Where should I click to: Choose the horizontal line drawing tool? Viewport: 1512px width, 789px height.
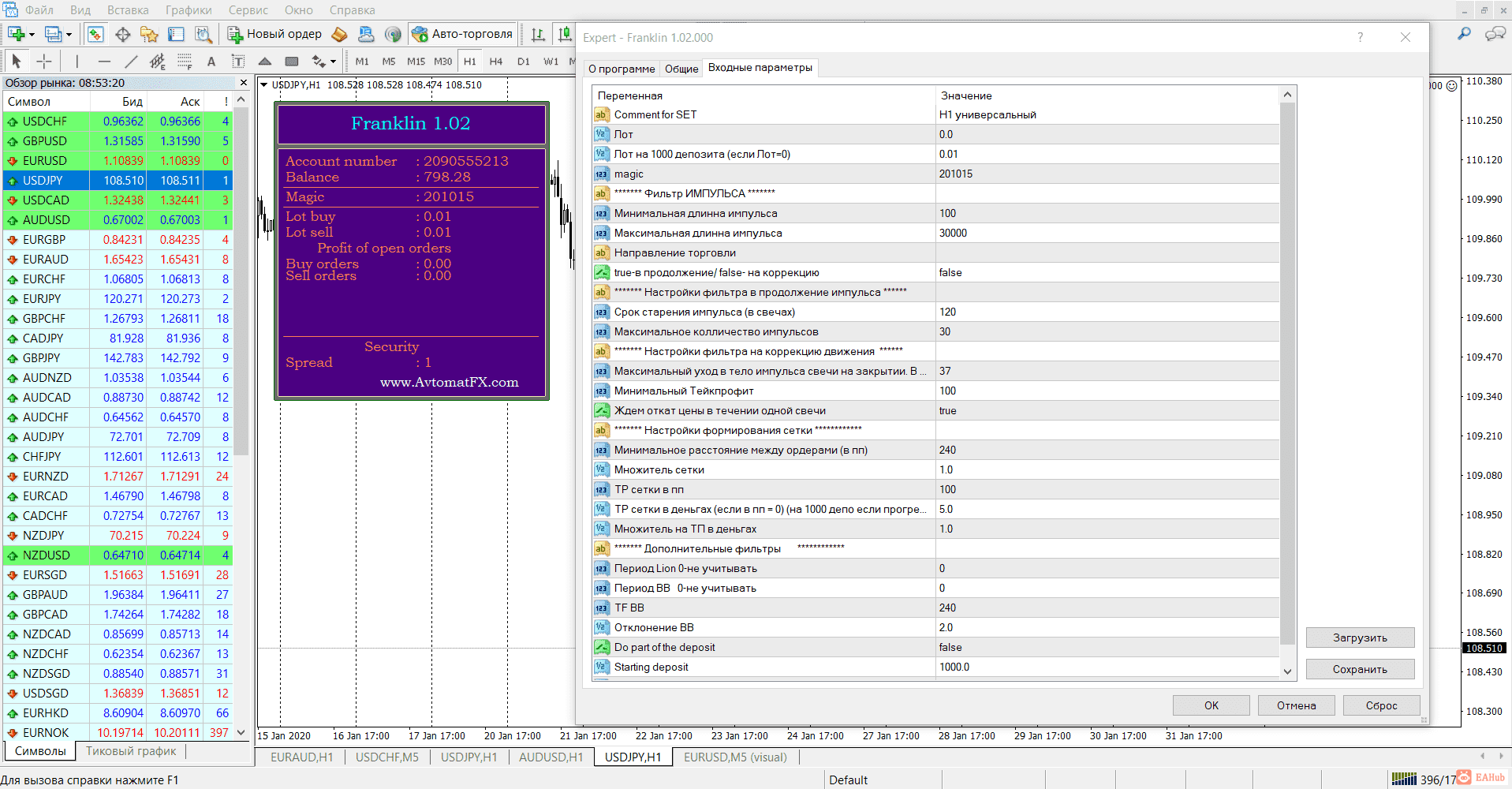point(104,61)
